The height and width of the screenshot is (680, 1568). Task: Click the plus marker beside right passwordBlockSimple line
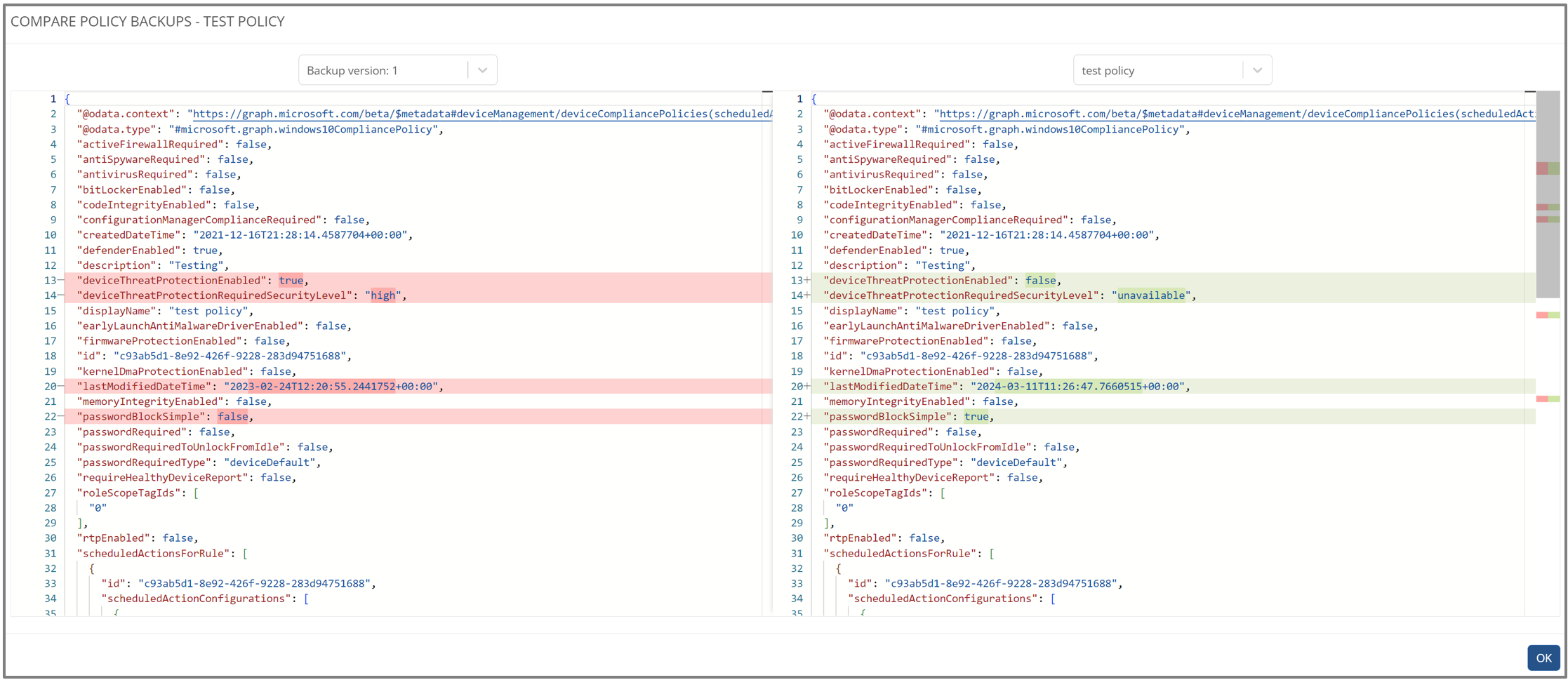807,417
